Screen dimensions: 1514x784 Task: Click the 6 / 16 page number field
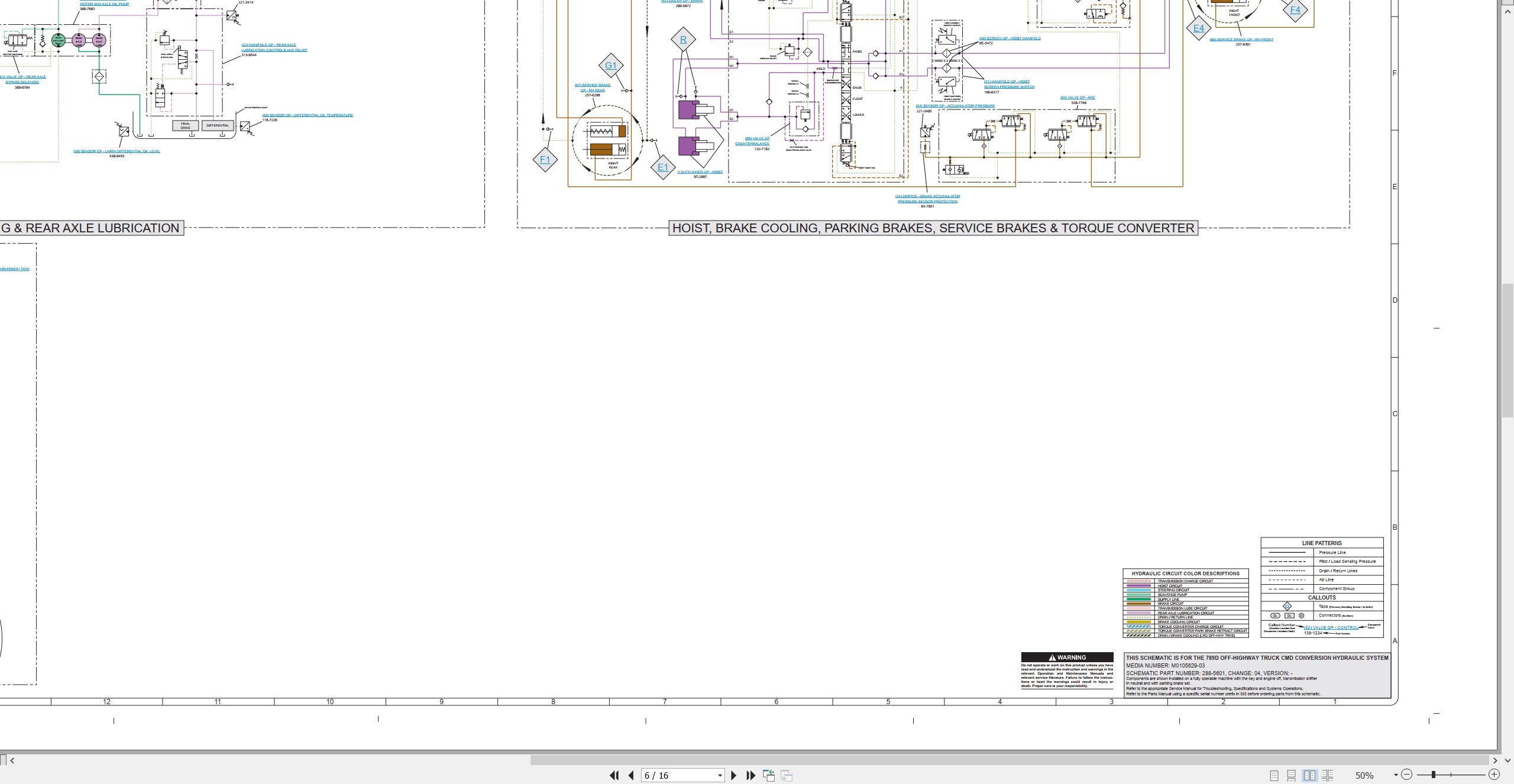[678, 776]
